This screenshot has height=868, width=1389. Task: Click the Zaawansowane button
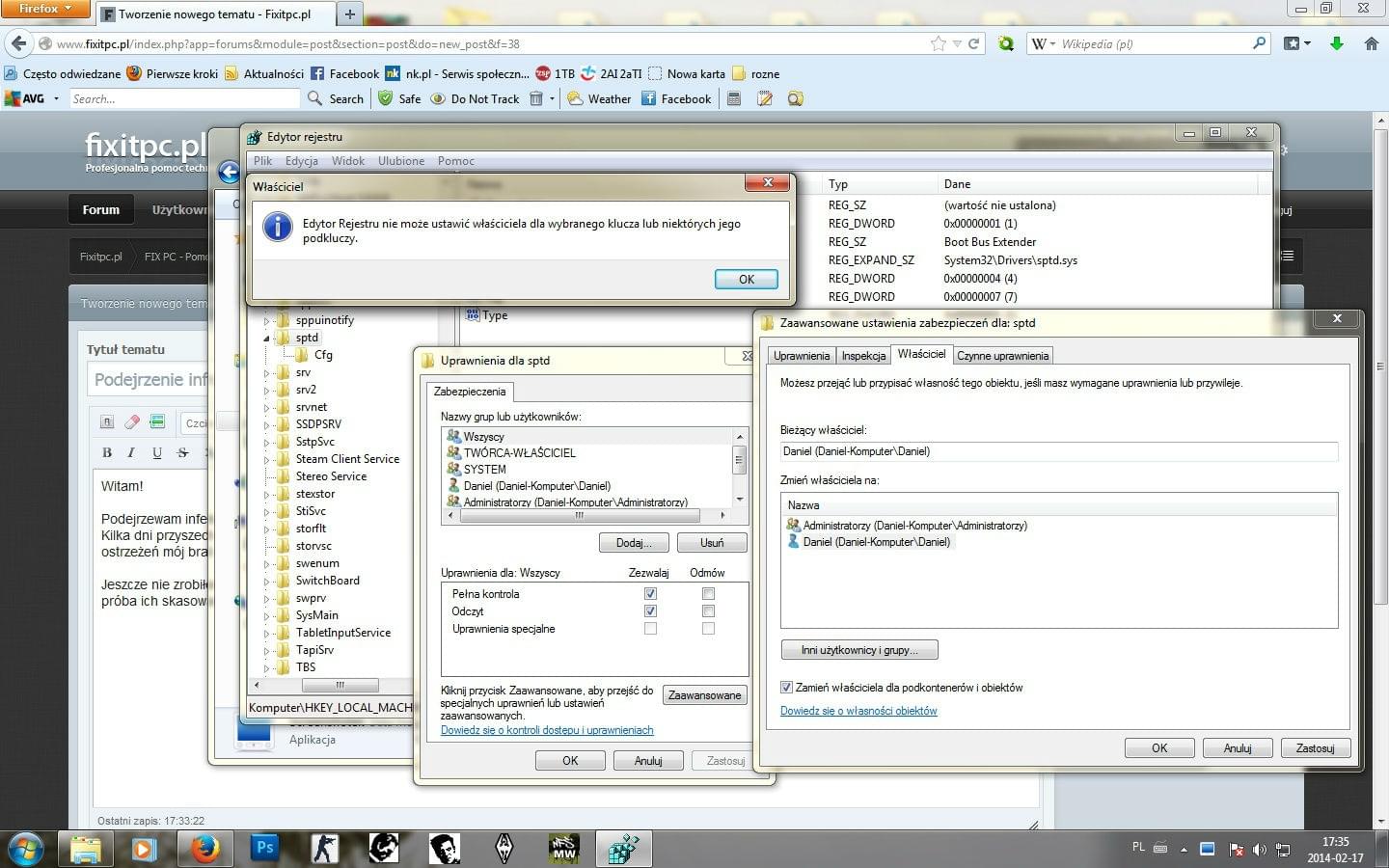pyautogui.click(x=704, y=695)
